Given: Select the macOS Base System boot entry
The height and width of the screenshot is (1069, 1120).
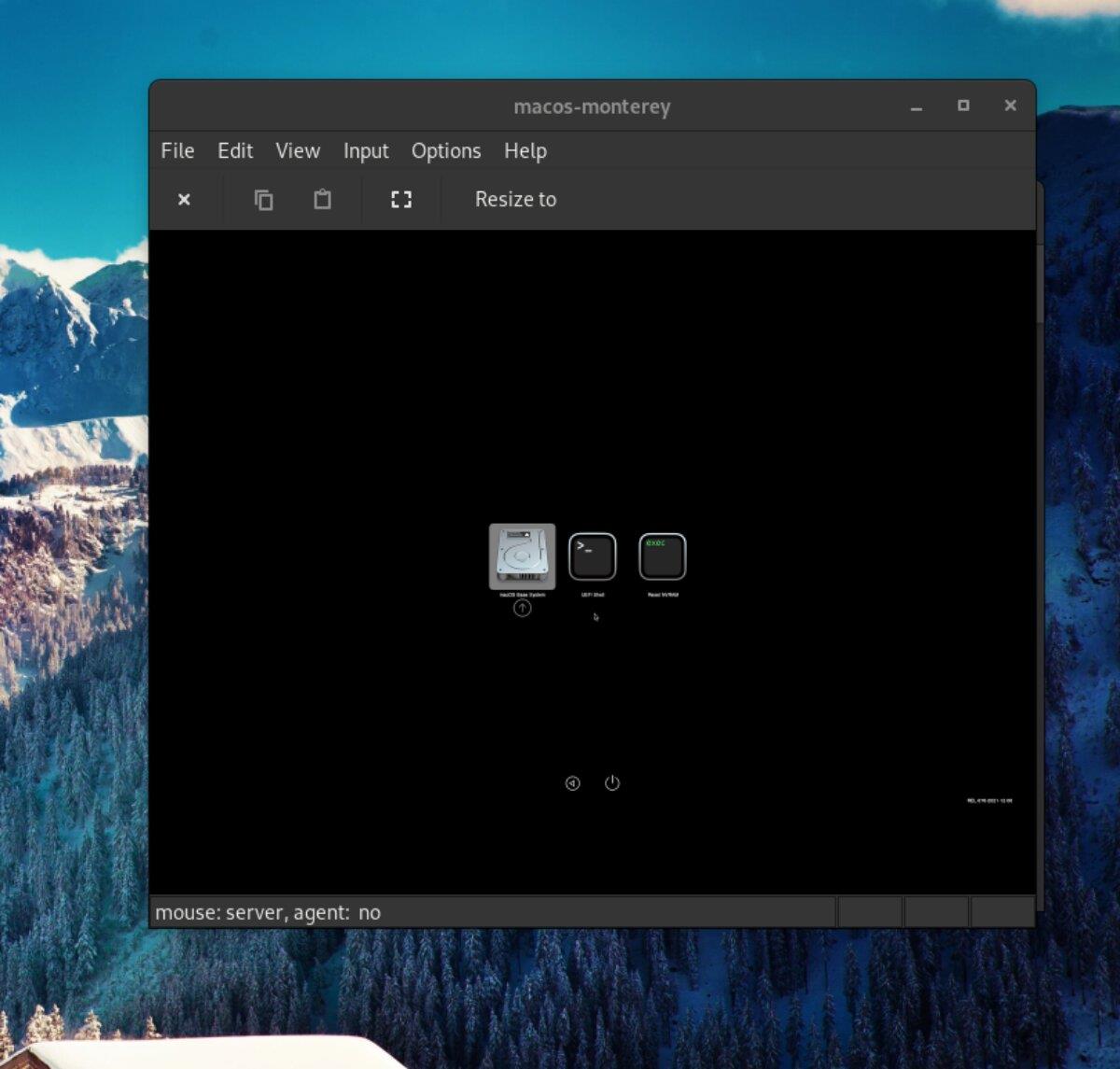Looking at the screenshot, I should 521,557.
